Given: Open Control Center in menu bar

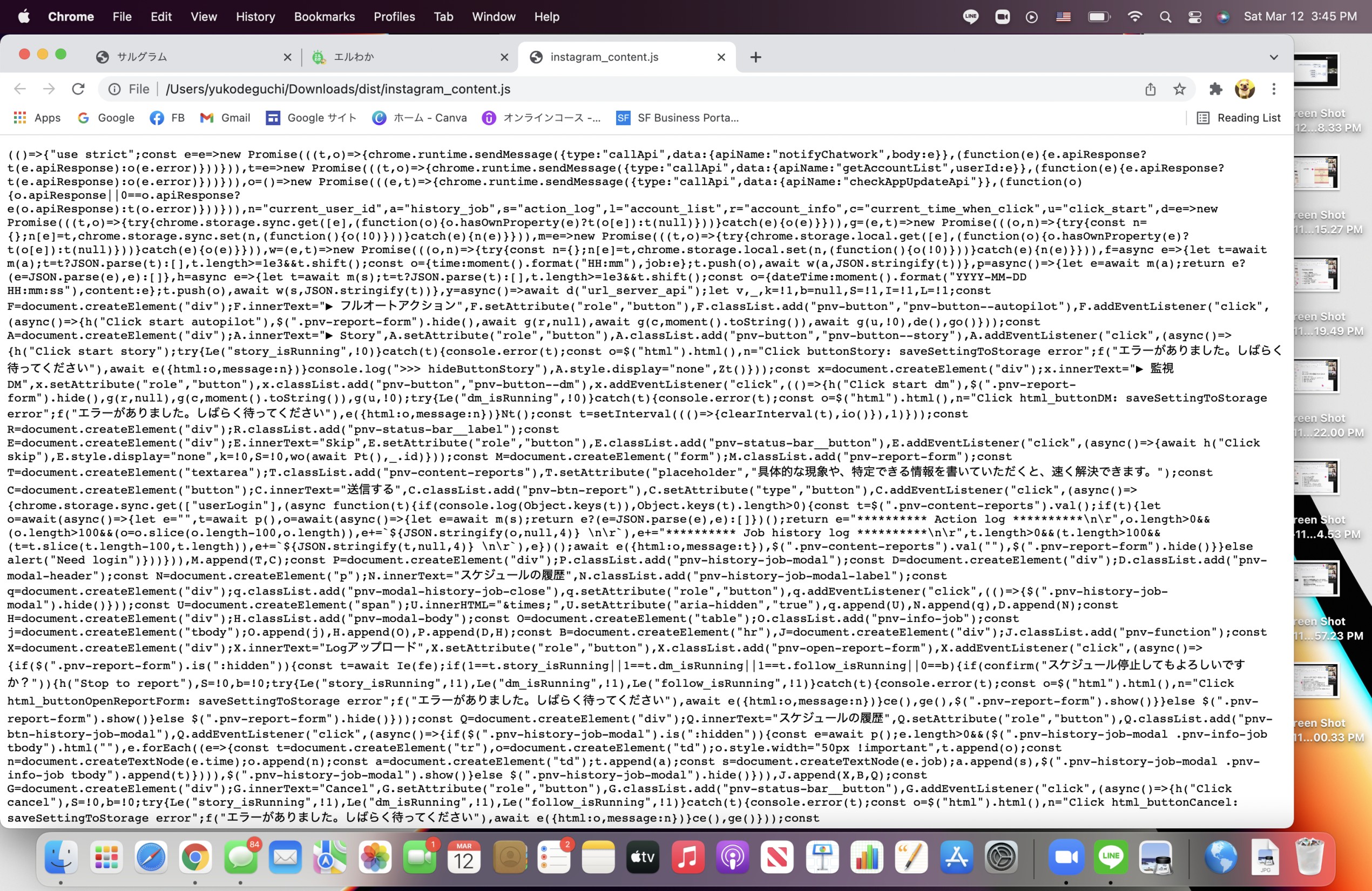Looking at the screenshot, I should click(1194, 17).
